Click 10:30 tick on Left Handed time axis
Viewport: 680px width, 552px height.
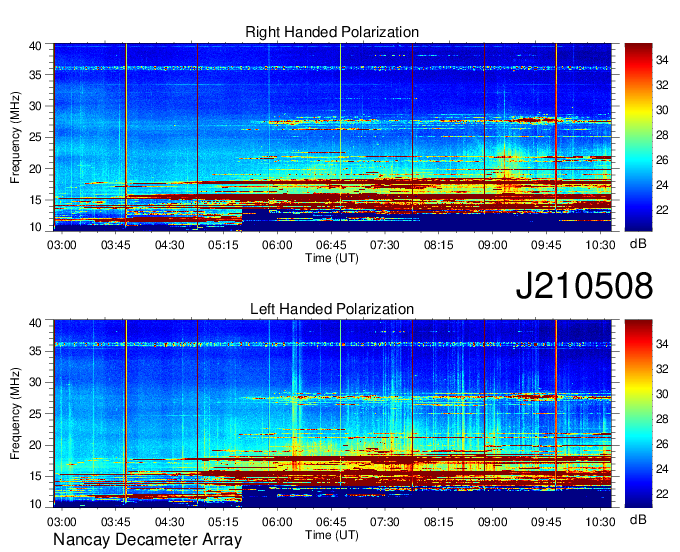pyautogui.click(x=600, y=522)
